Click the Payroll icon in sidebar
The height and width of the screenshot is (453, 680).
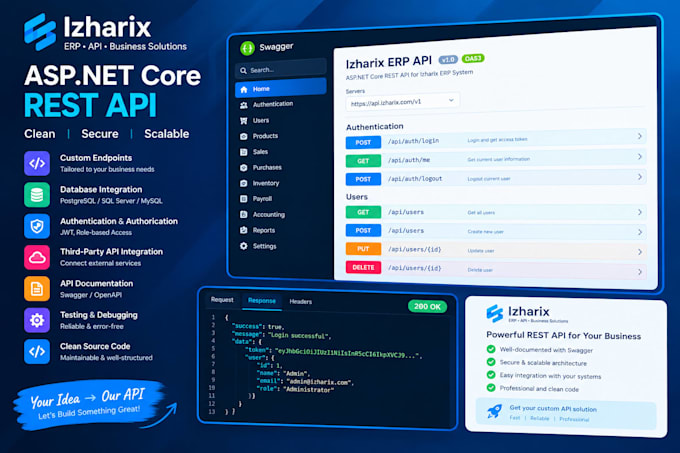pos(244,199)
